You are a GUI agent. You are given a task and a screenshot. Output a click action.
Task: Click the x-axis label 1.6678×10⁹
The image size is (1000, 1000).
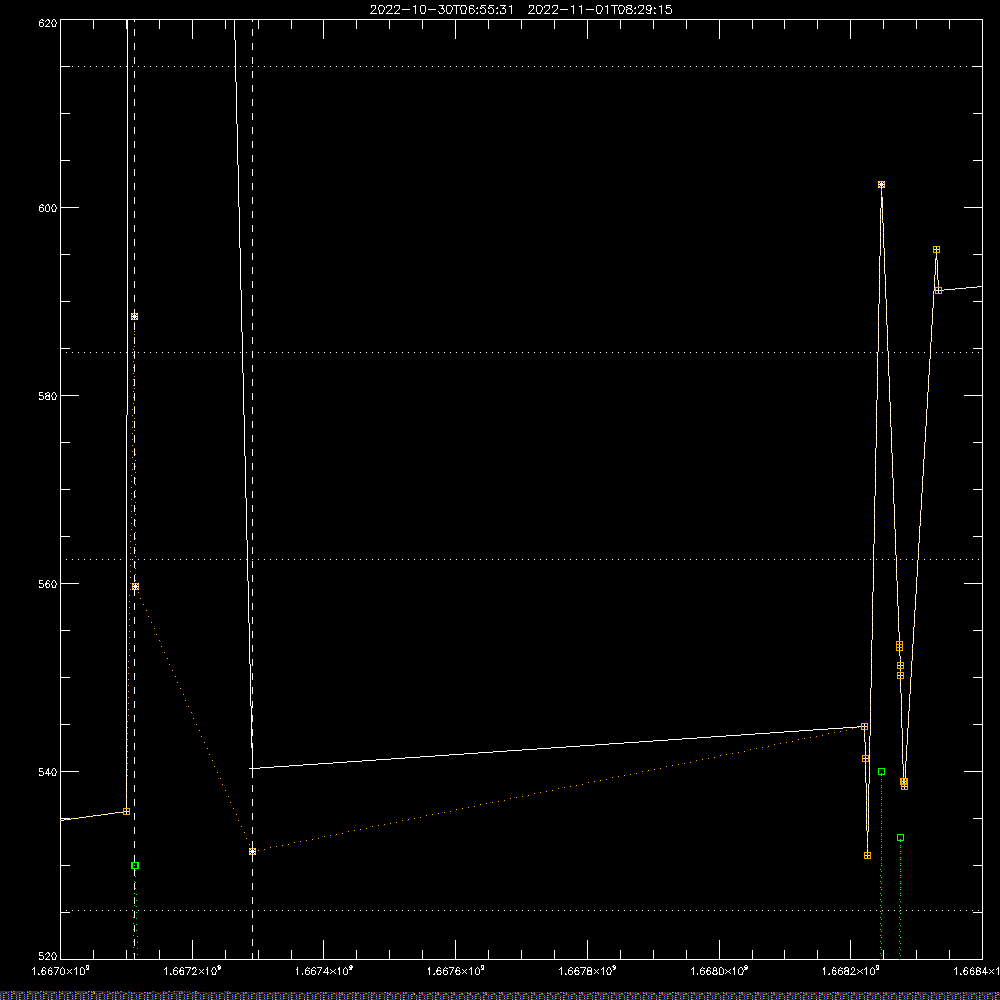[x=587, y=971]
